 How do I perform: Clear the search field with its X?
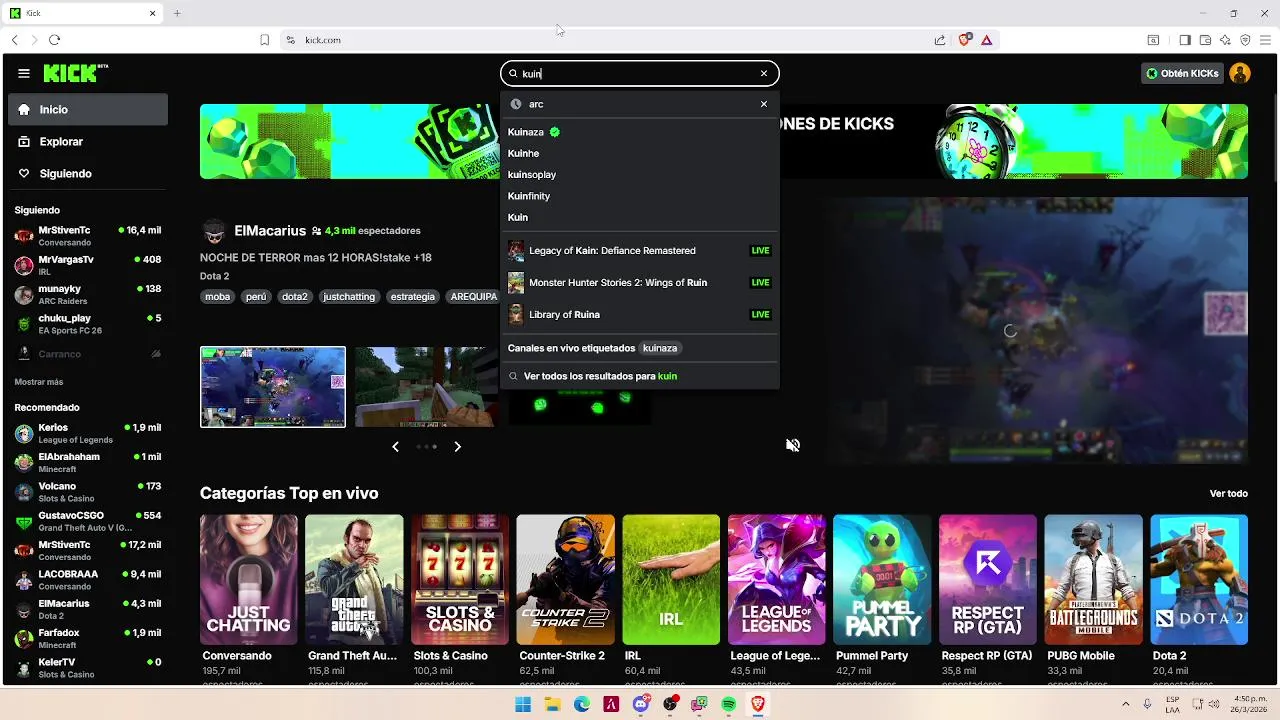pos(764,73)
